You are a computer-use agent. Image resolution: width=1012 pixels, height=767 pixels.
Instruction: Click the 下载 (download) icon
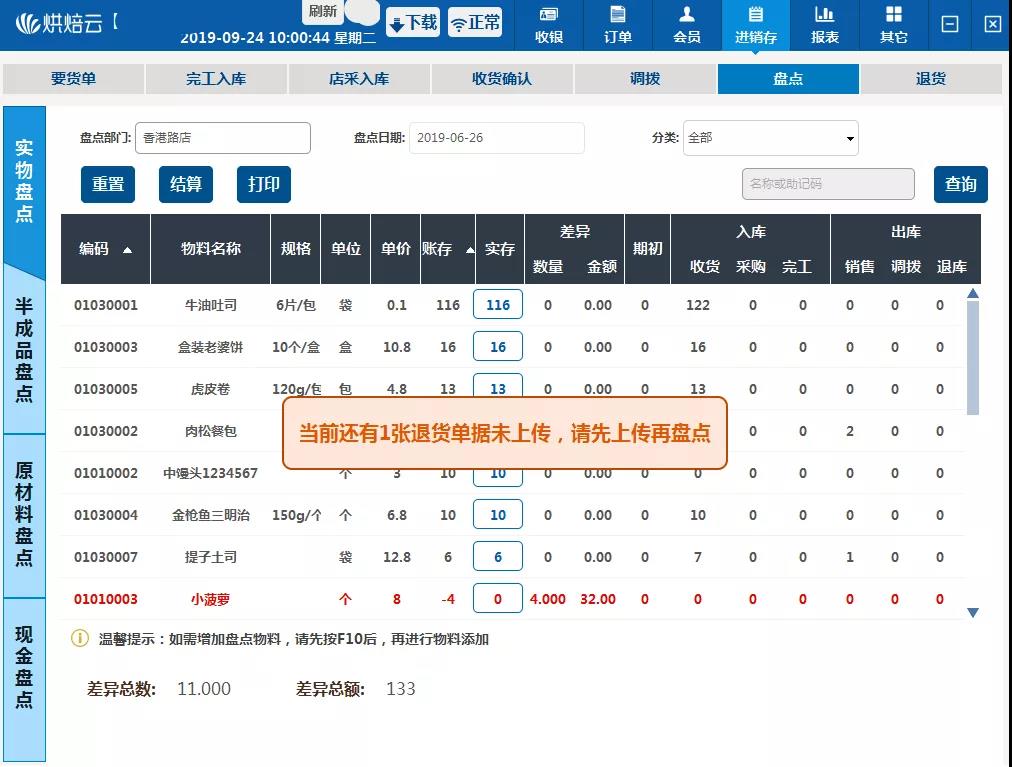[x=412, y=21]
